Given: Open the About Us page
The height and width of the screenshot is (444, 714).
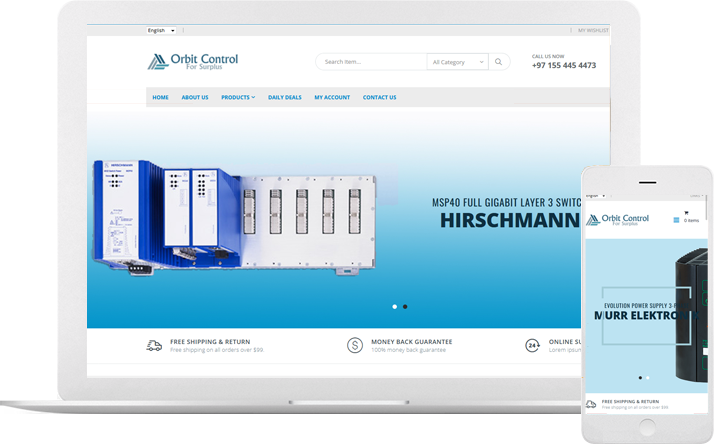Looking at the screenshot, I should pos(195,98).
